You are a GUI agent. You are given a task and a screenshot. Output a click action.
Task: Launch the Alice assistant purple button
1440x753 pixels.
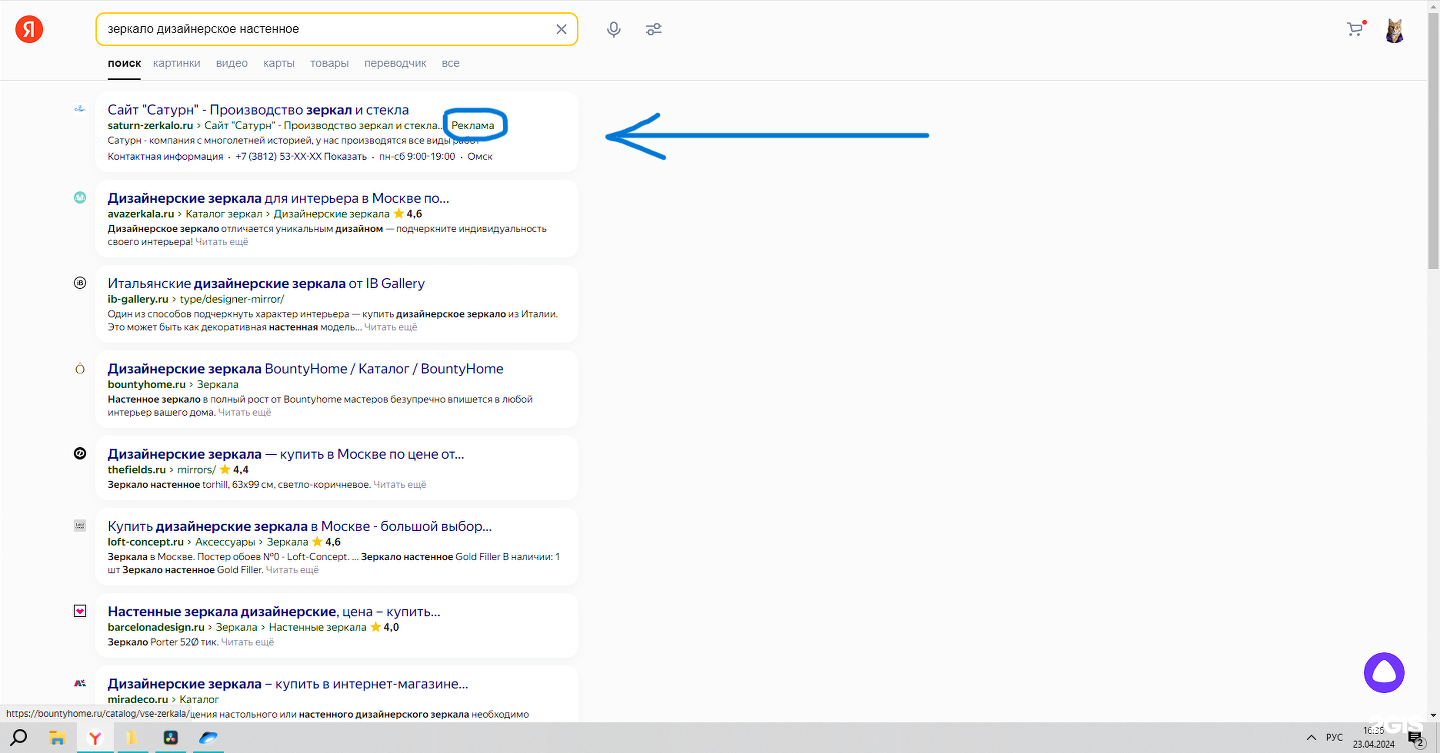1384,673
